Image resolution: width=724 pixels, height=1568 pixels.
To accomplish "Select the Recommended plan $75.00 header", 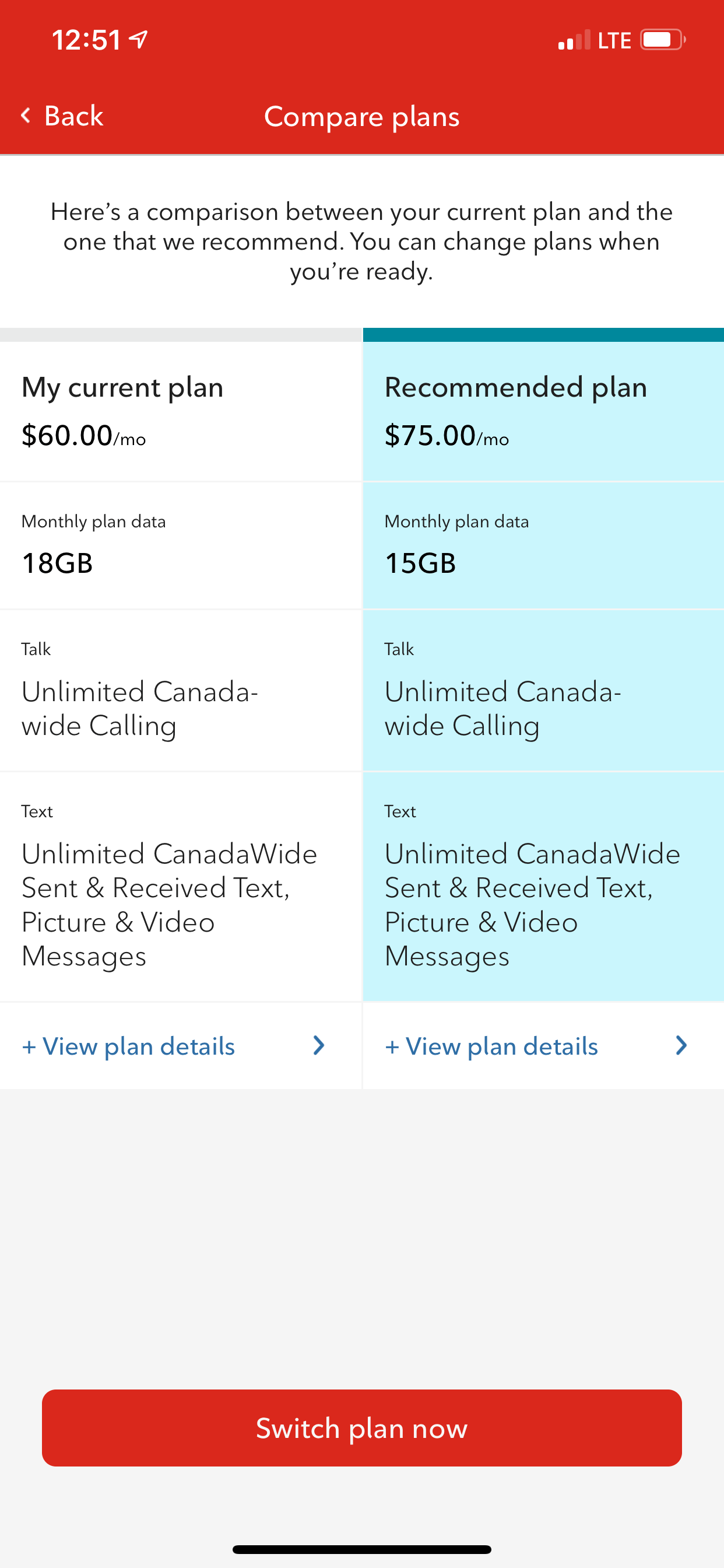I will pos(543,411).
